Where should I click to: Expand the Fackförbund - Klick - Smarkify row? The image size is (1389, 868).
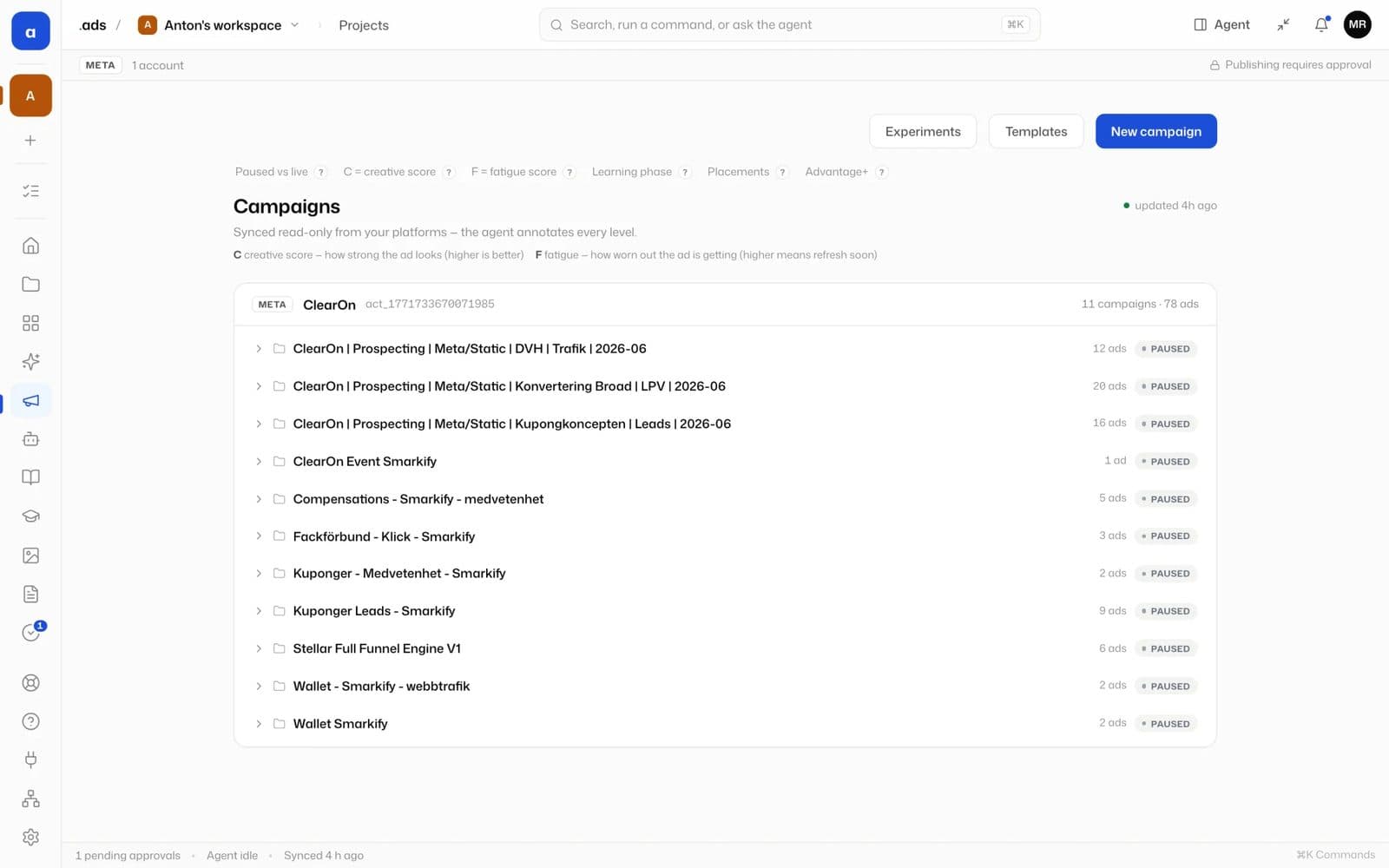coord(259,536)
